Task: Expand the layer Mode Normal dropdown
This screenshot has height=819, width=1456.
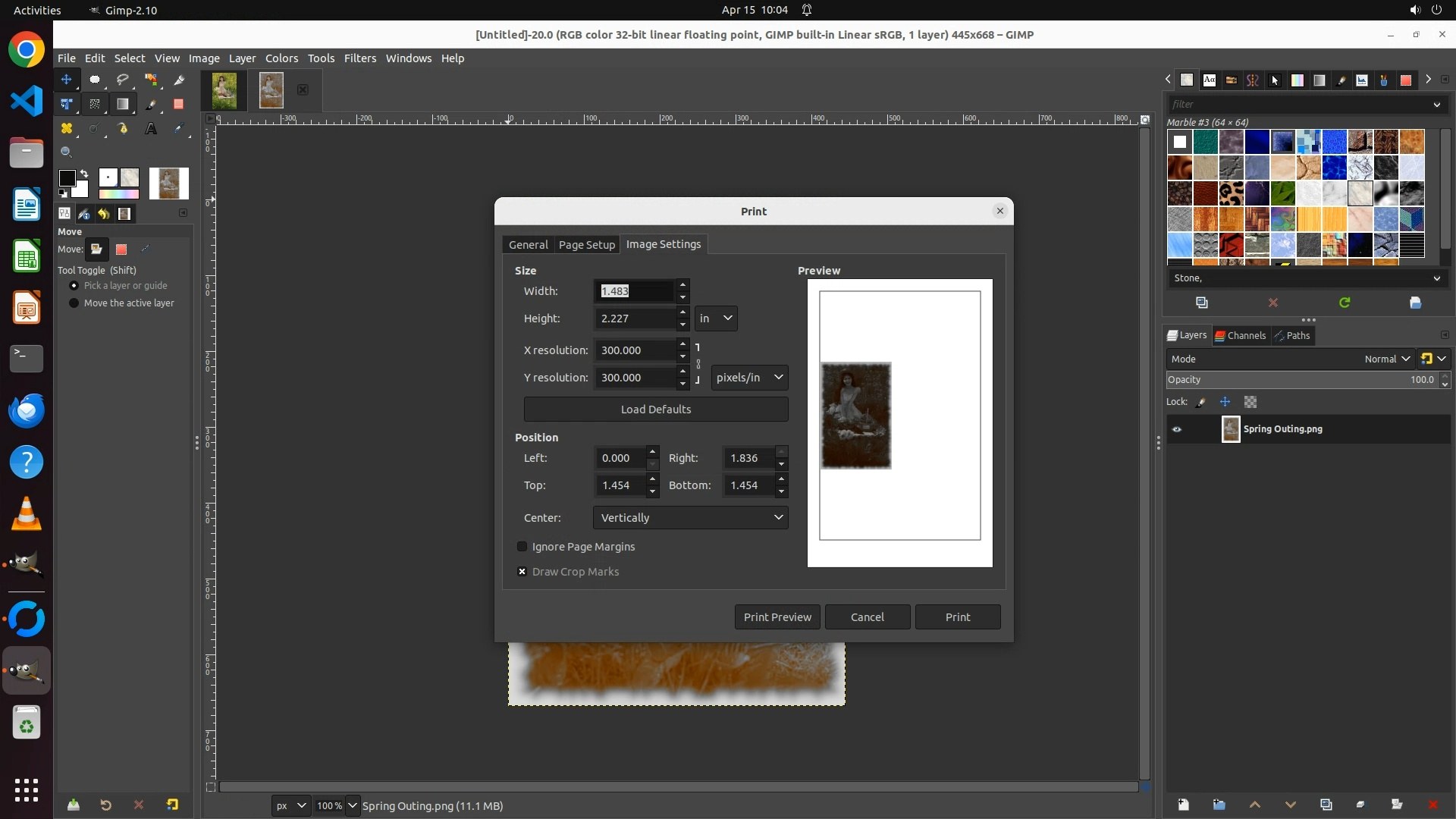Action: coord(1386,359)
